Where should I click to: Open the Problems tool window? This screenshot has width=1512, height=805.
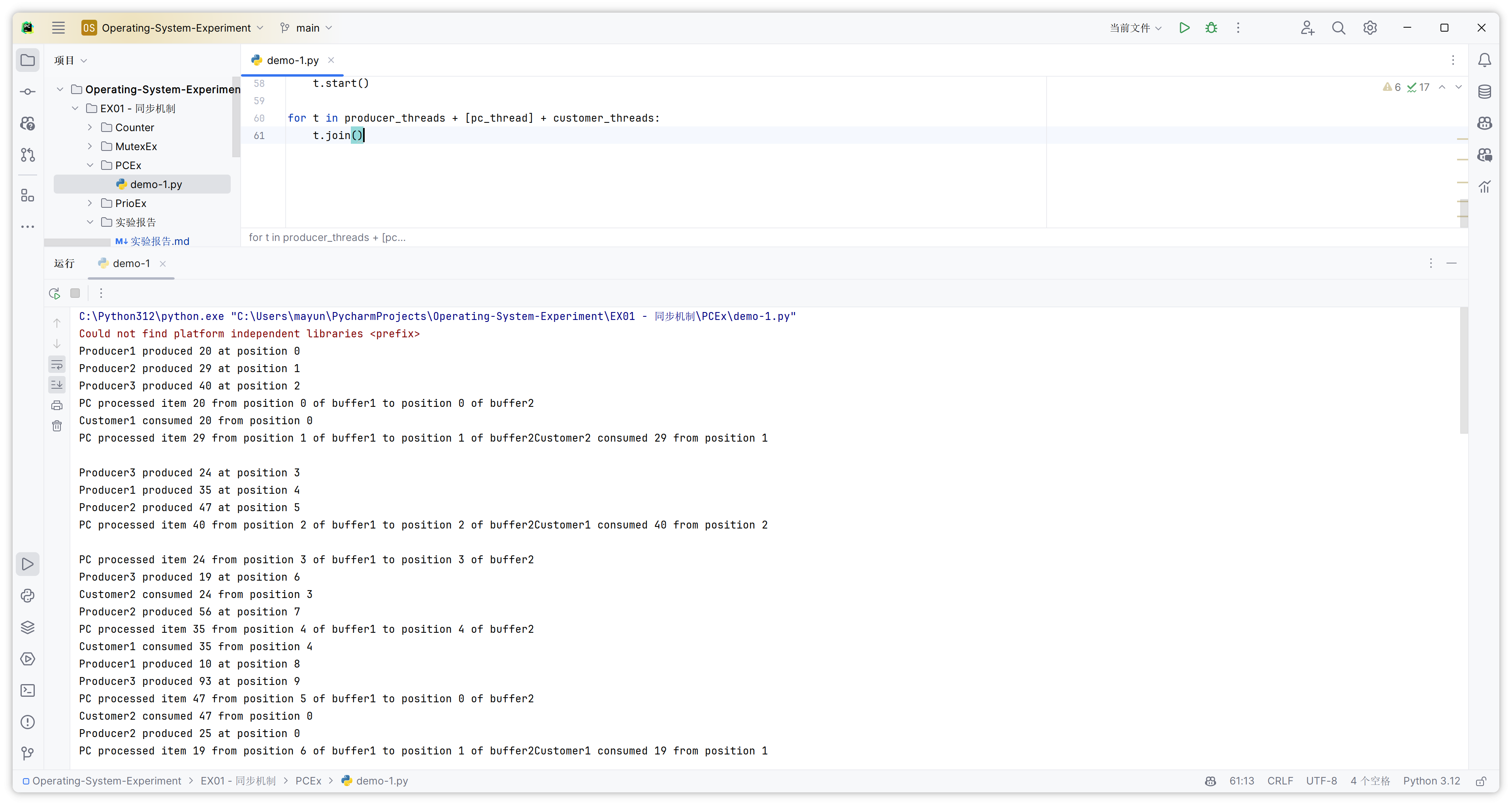(x=28, y=722)
